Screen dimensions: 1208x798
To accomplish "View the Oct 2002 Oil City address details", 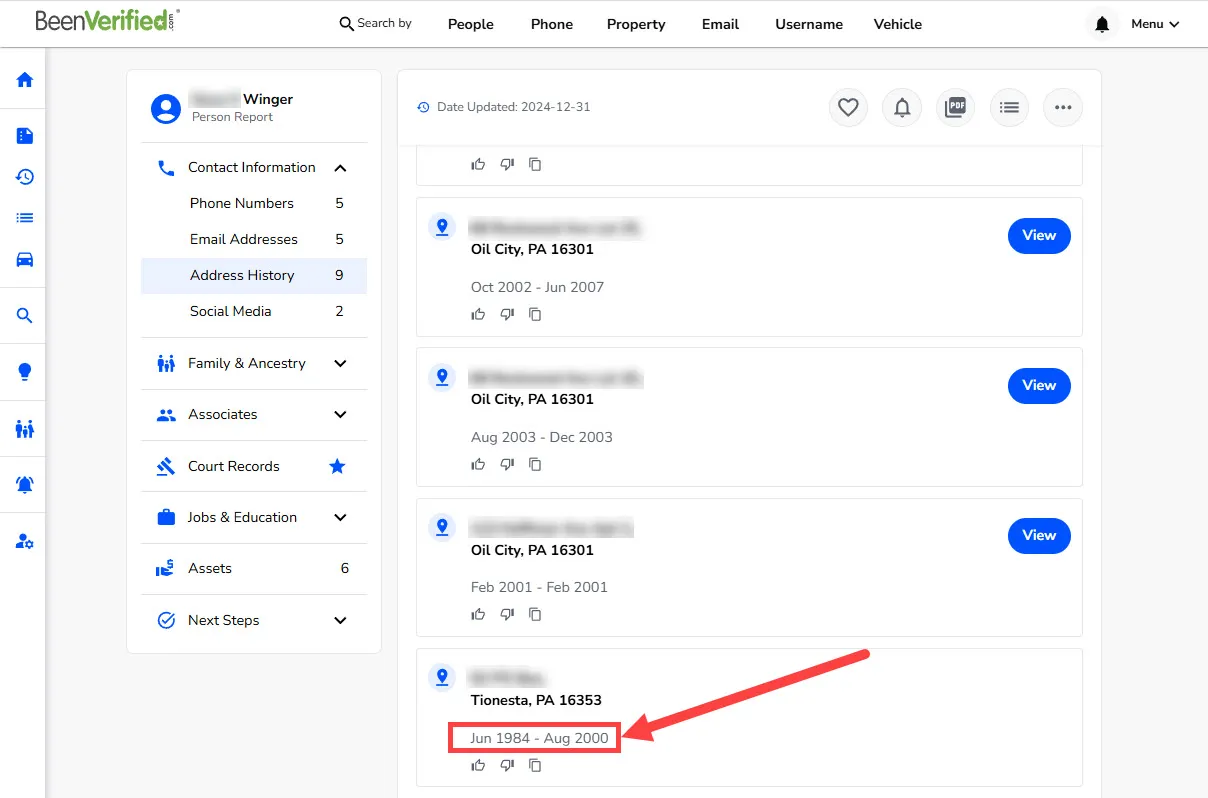I will (1038, 235).
